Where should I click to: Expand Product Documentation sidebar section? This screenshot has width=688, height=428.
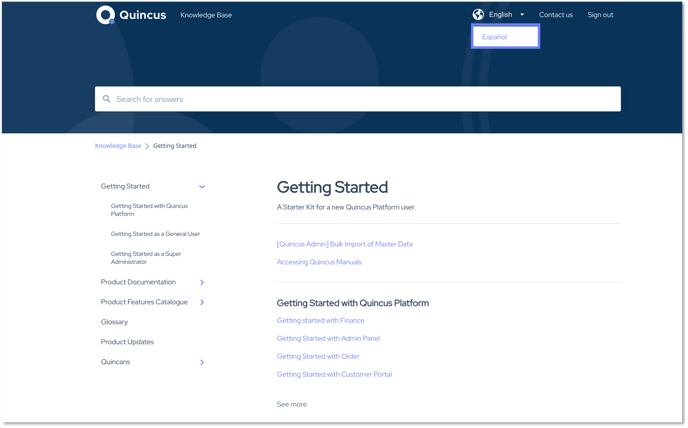pos(202,282)
